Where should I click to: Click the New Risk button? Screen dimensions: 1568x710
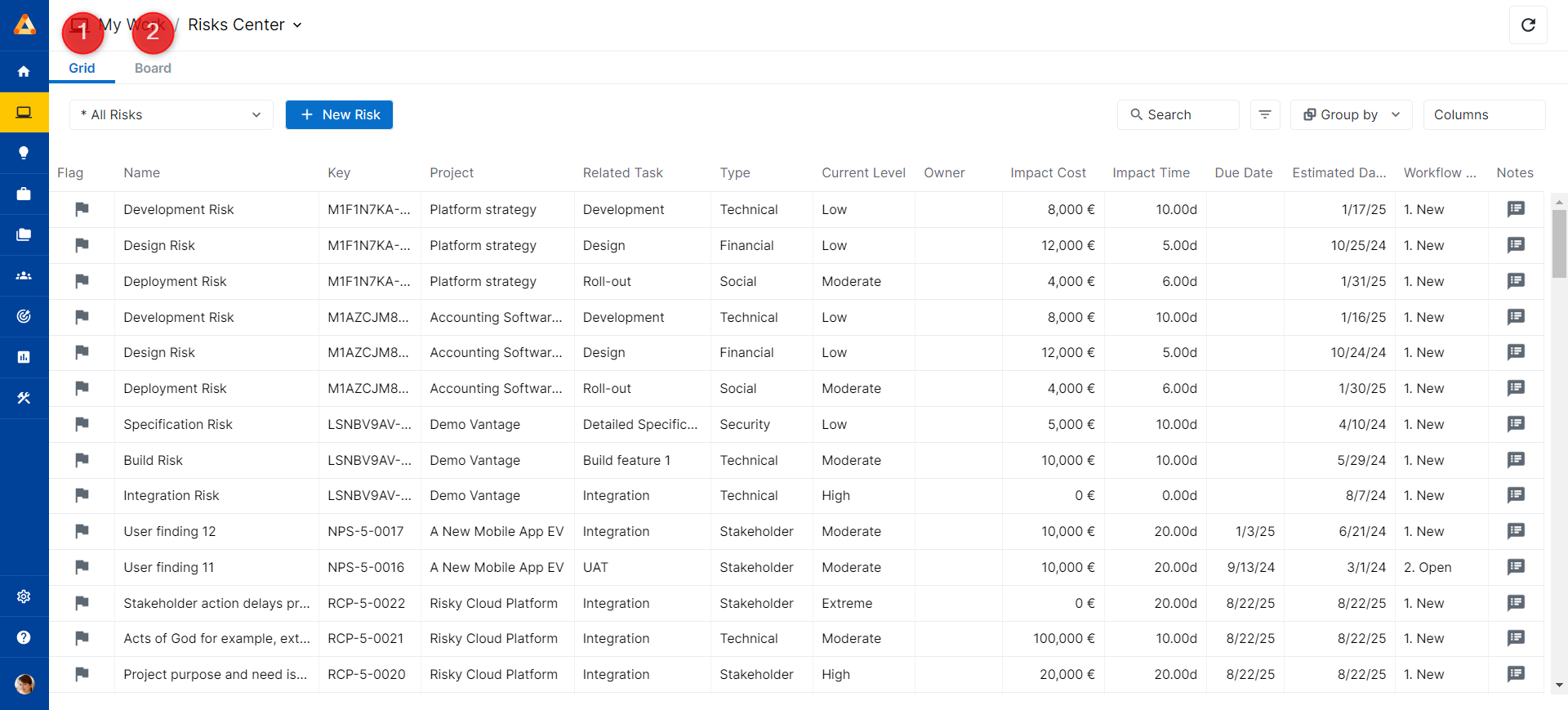(339, 114)
